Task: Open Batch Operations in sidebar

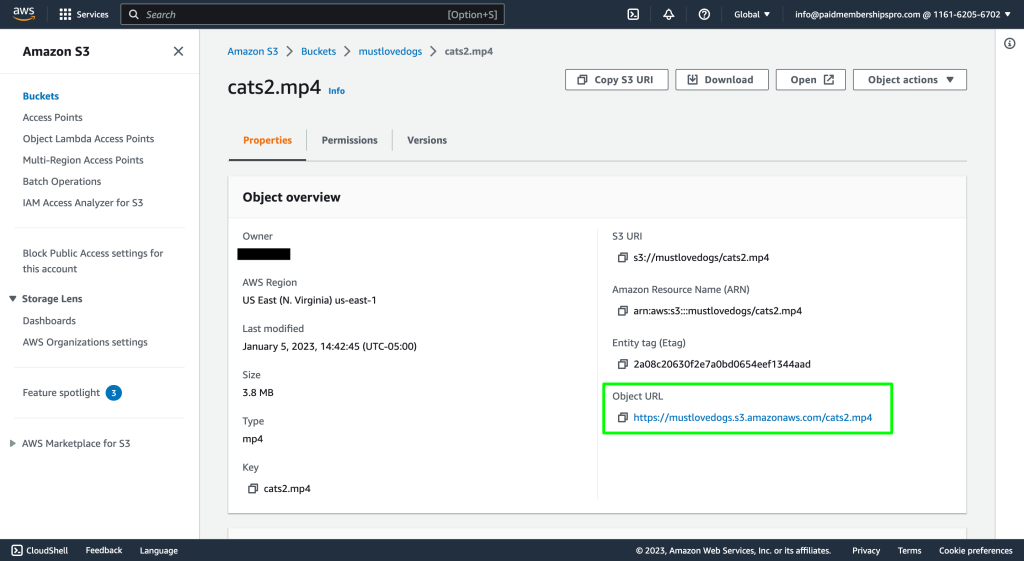Action: coord(62,182)
